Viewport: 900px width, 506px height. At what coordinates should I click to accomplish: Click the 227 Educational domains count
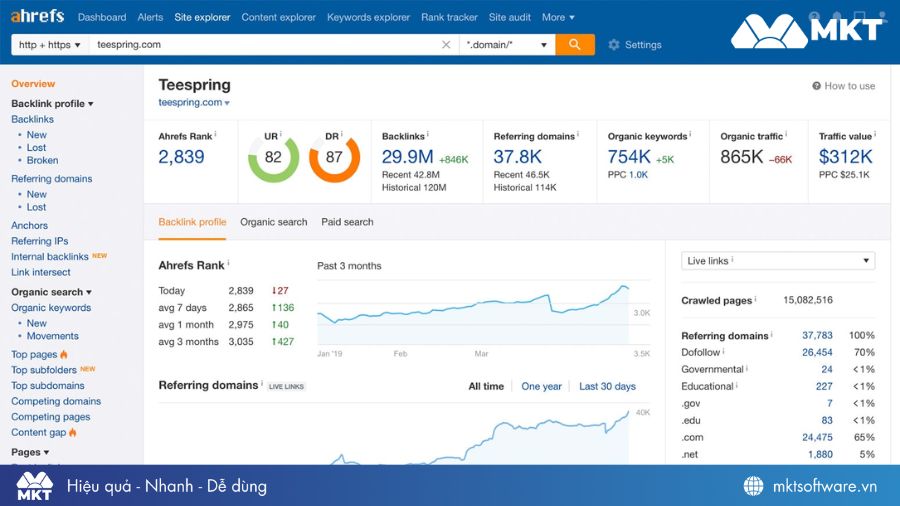point(824,386)
